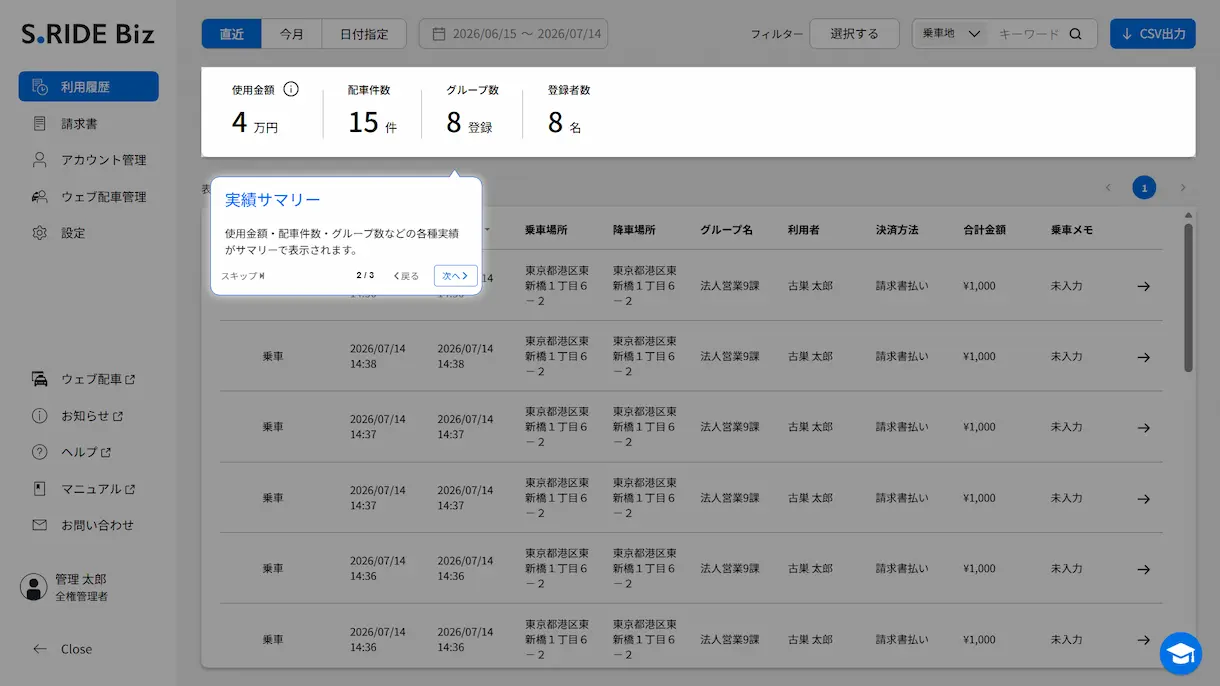Open the first row's arrow details
The image size is (1220, 686).
coord(1144,286)
